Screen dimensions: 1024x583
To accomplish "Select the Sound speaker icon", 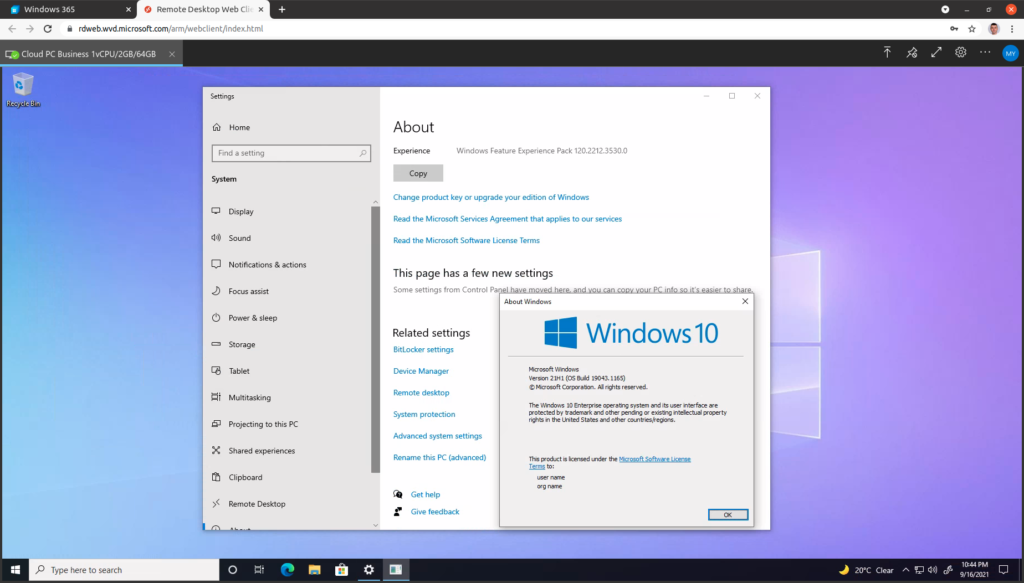I will tap(216, 238).
